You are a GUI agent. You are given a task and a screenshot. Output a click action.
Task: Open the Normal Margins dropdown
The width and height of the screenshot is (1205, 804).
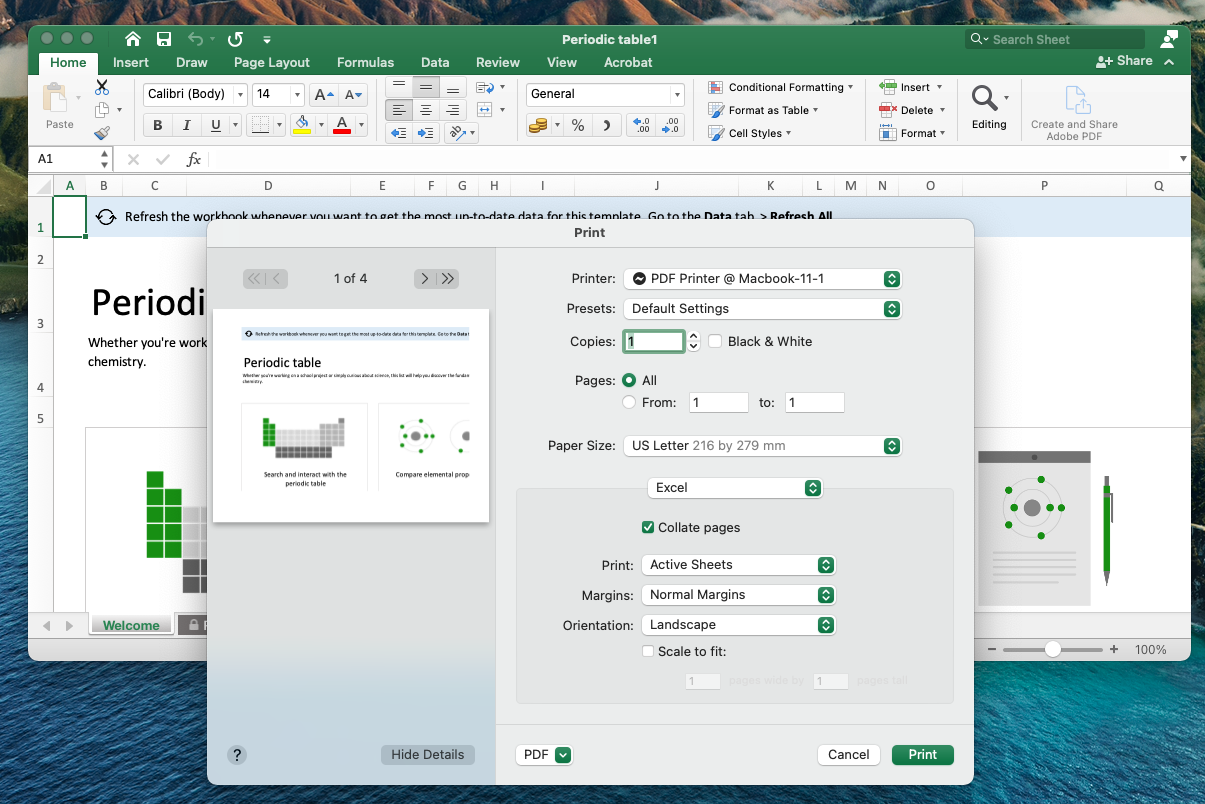pos(738,595)
